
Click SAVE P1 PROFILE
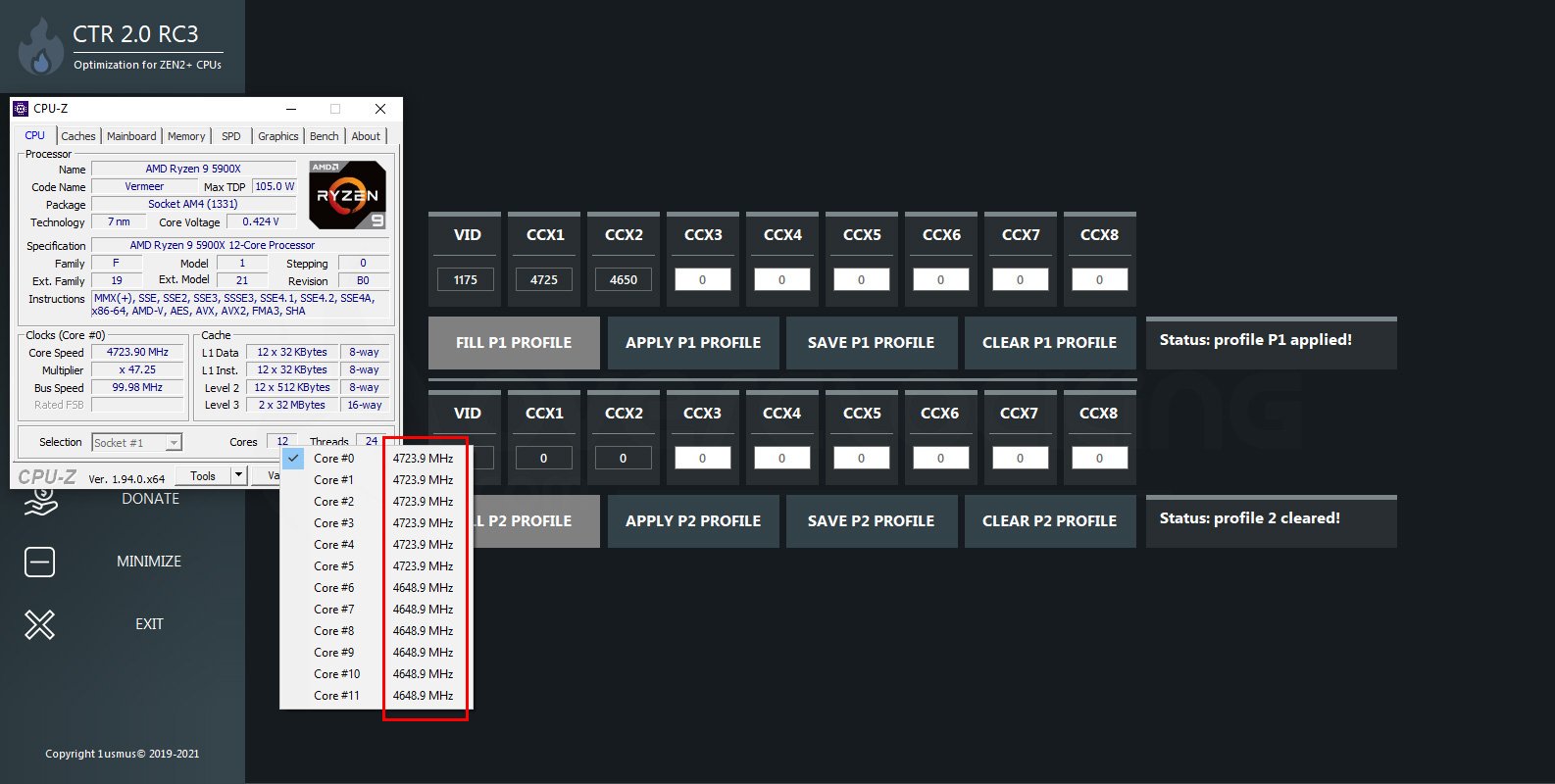click(872, 343)
